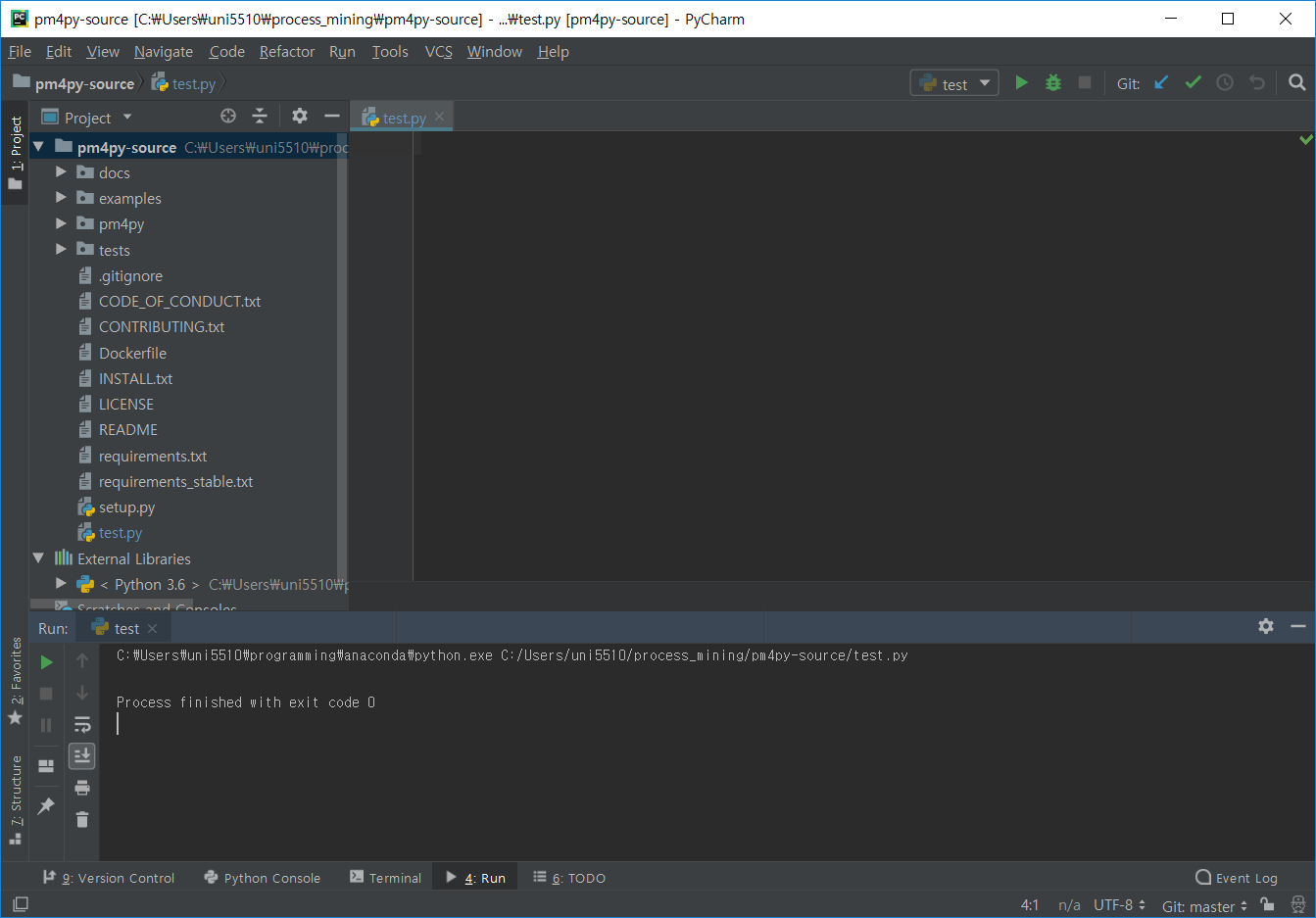Viewport: 1316px width, 918px height.
Task: Switch to the Terminal tool window tab
Action: (385, 877)
